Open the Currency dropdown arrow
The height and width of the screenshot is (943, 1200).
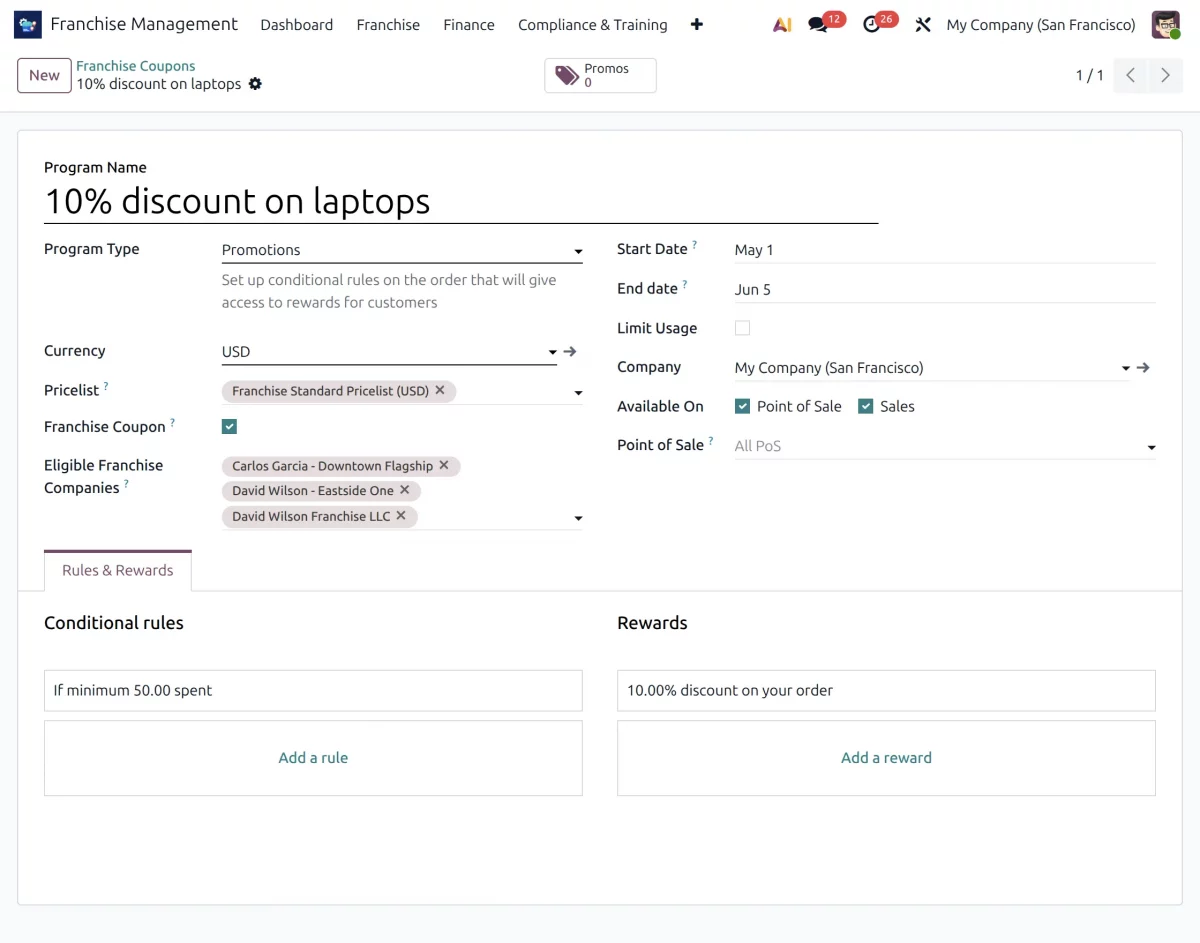pyautogui.click(x=552, y=352)
